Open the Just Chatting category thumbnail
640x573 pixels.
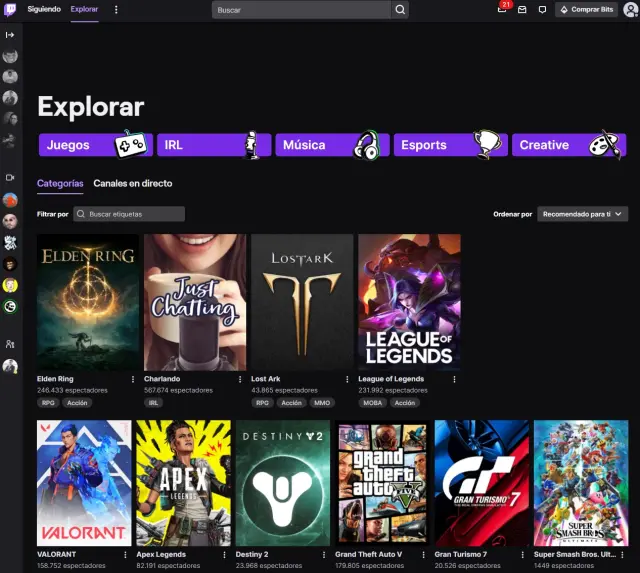(195, 302)
